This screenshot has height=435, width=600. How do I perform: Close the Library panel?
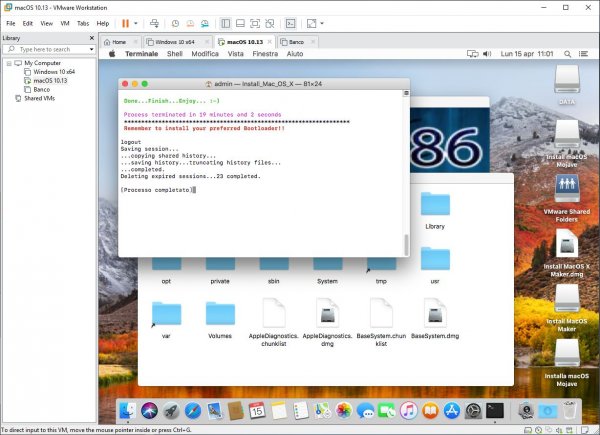(92, 38)
